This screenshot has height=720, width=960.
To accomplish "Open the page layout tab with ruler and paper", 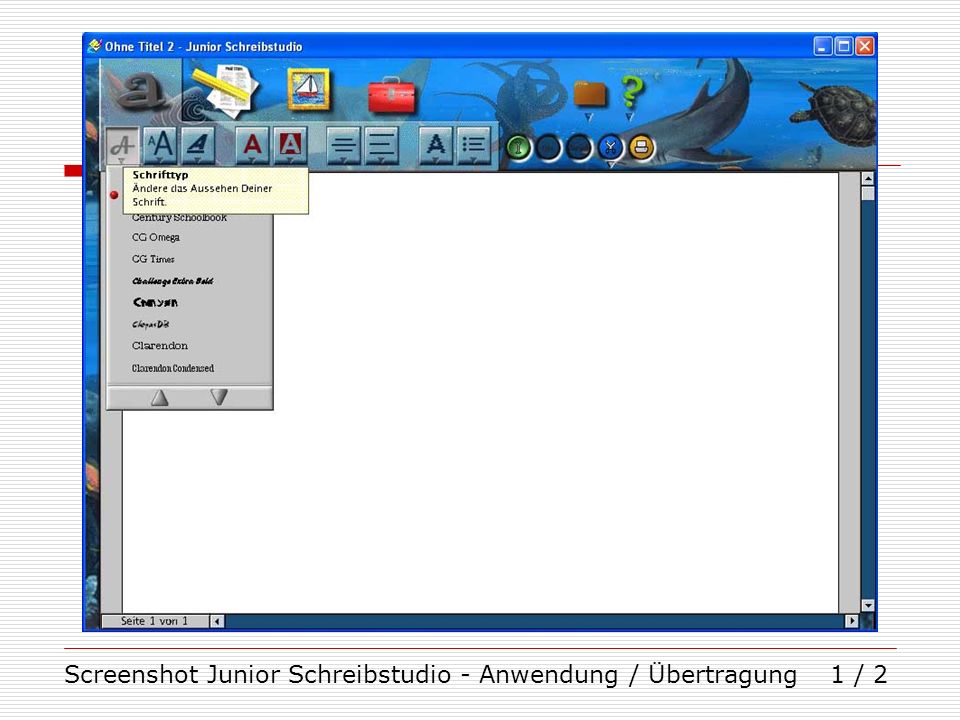I will (225, 91).
